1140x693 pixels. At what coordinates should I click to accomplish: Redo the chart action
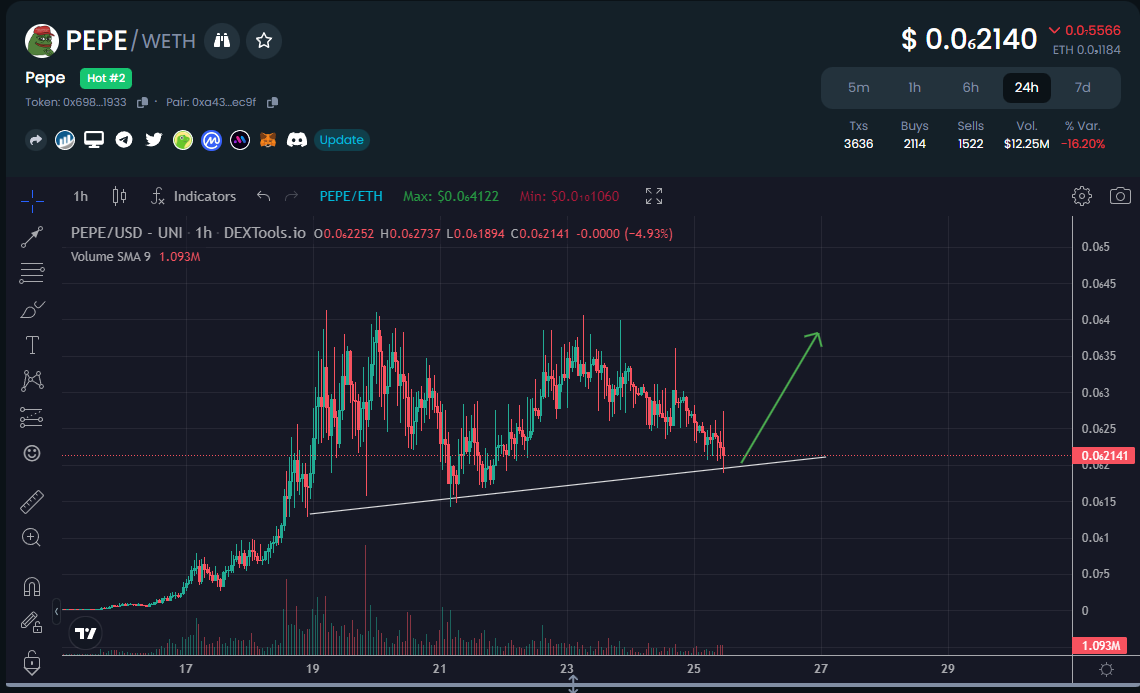292,196
